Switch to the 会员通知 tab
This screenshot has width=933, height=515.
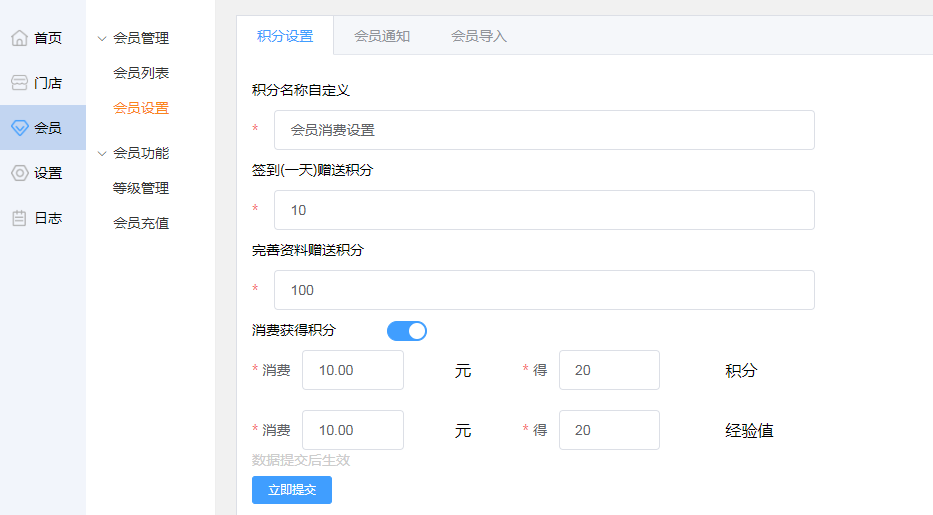382,36
